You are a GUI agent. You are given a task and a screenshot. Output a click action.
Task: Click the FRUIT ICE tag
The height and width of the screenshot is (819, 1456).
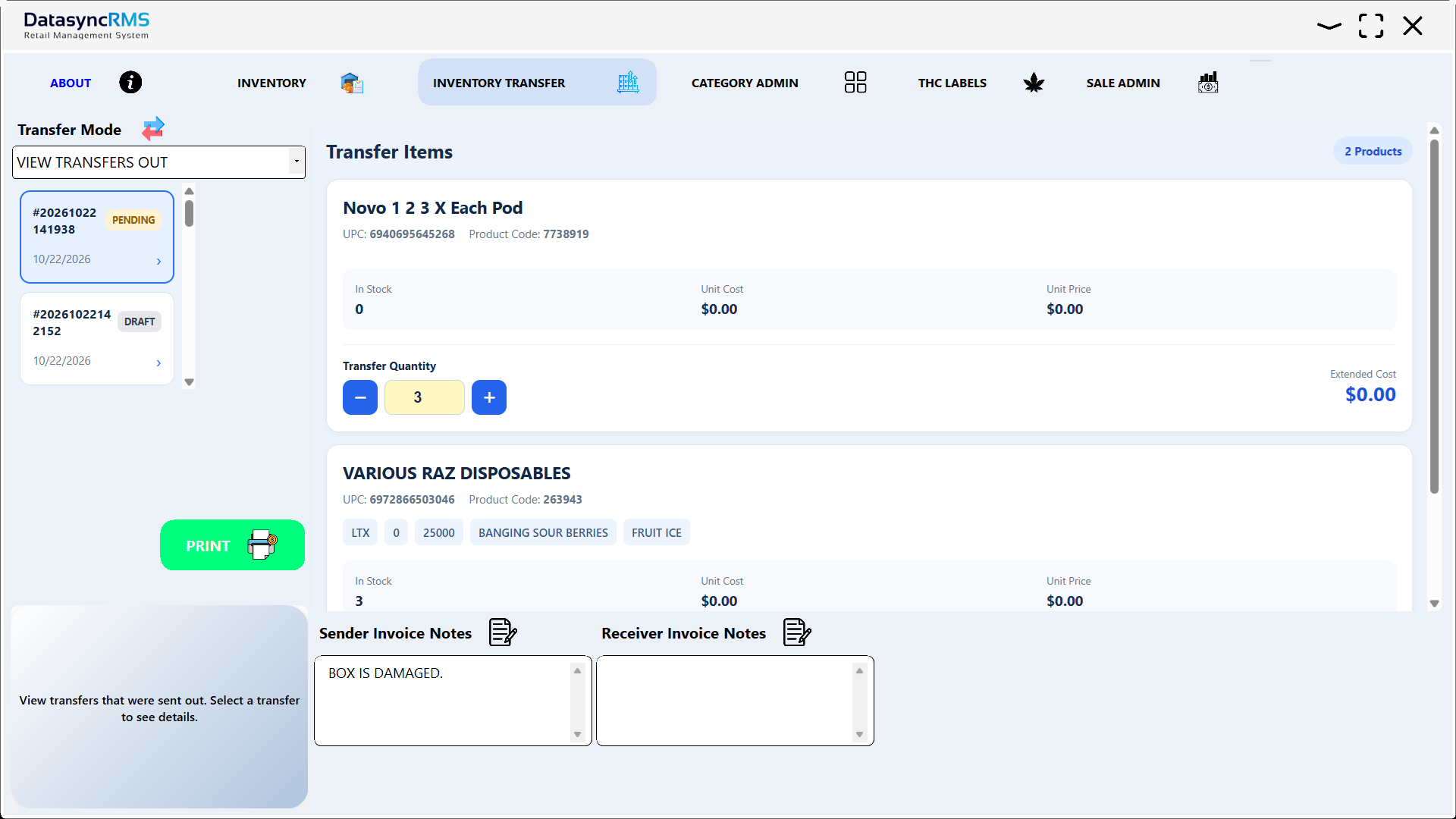point(657,532)
